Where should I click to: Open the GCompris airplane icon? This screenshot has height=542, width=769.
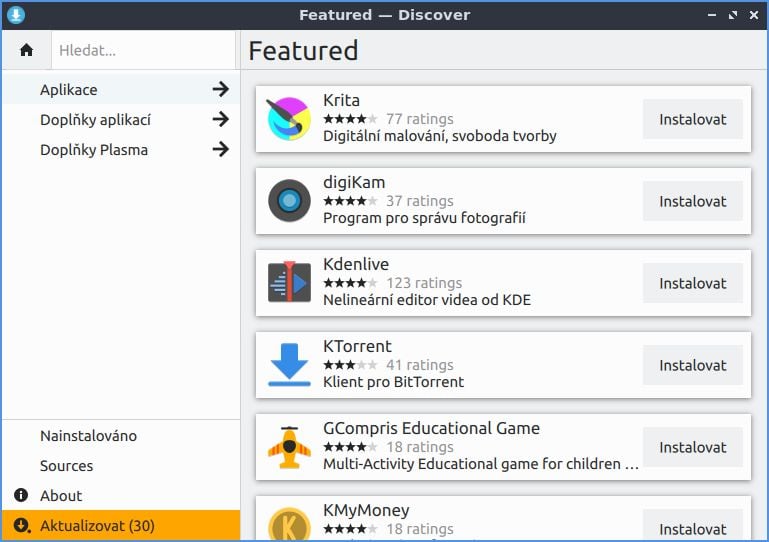tap(289, 447)
